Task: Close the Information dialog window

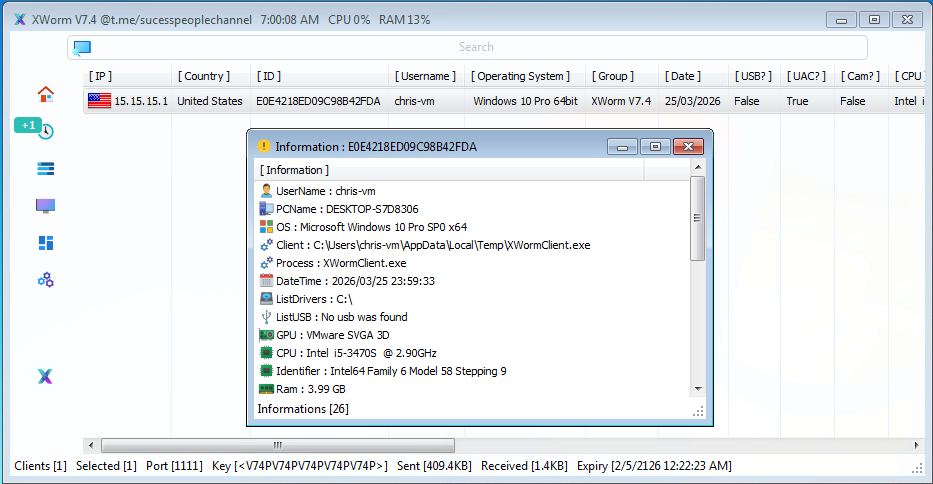Action: 688,146
